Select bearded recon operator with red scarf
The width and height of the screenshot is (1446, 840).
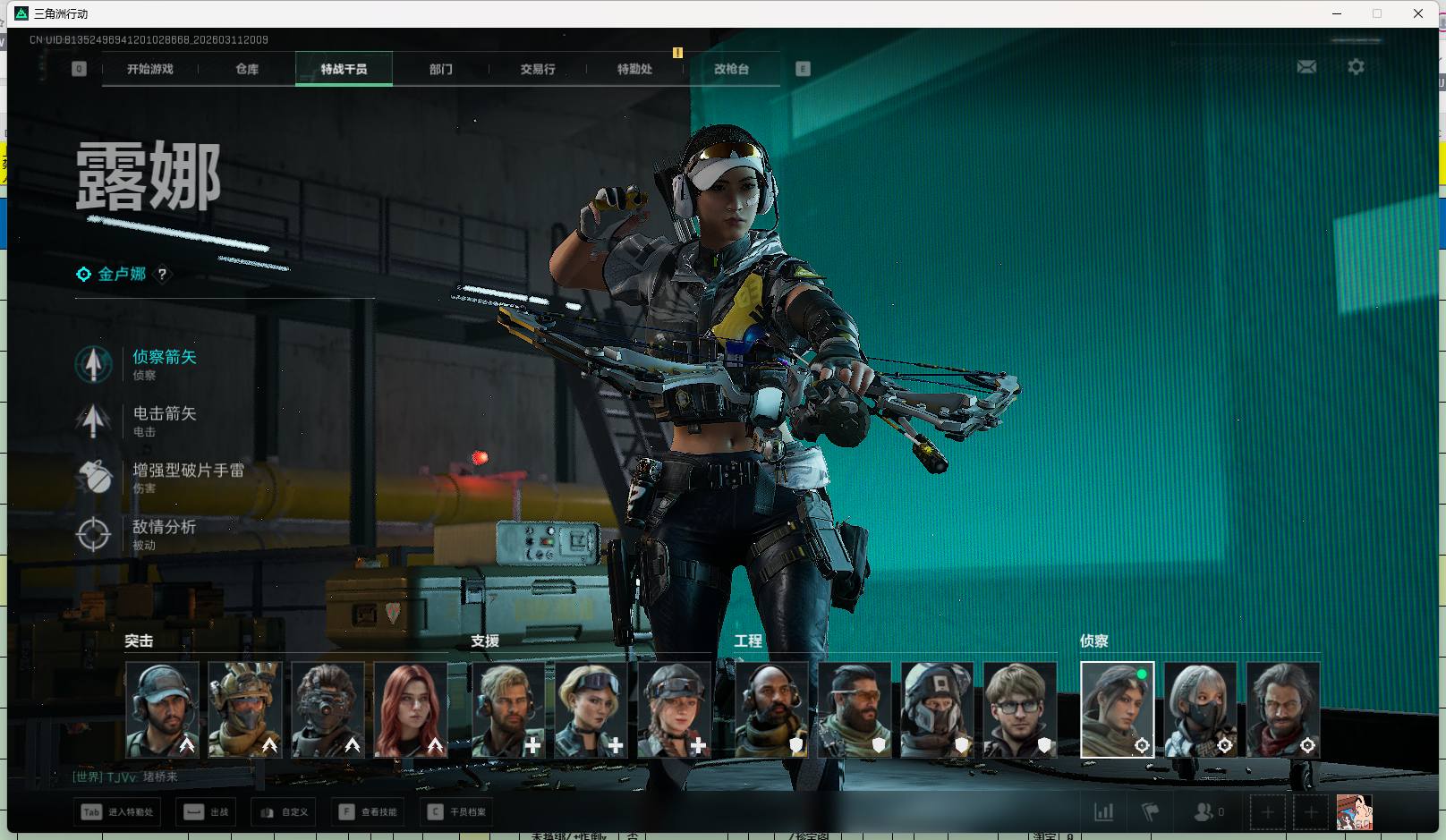(x=1283, y=709)
